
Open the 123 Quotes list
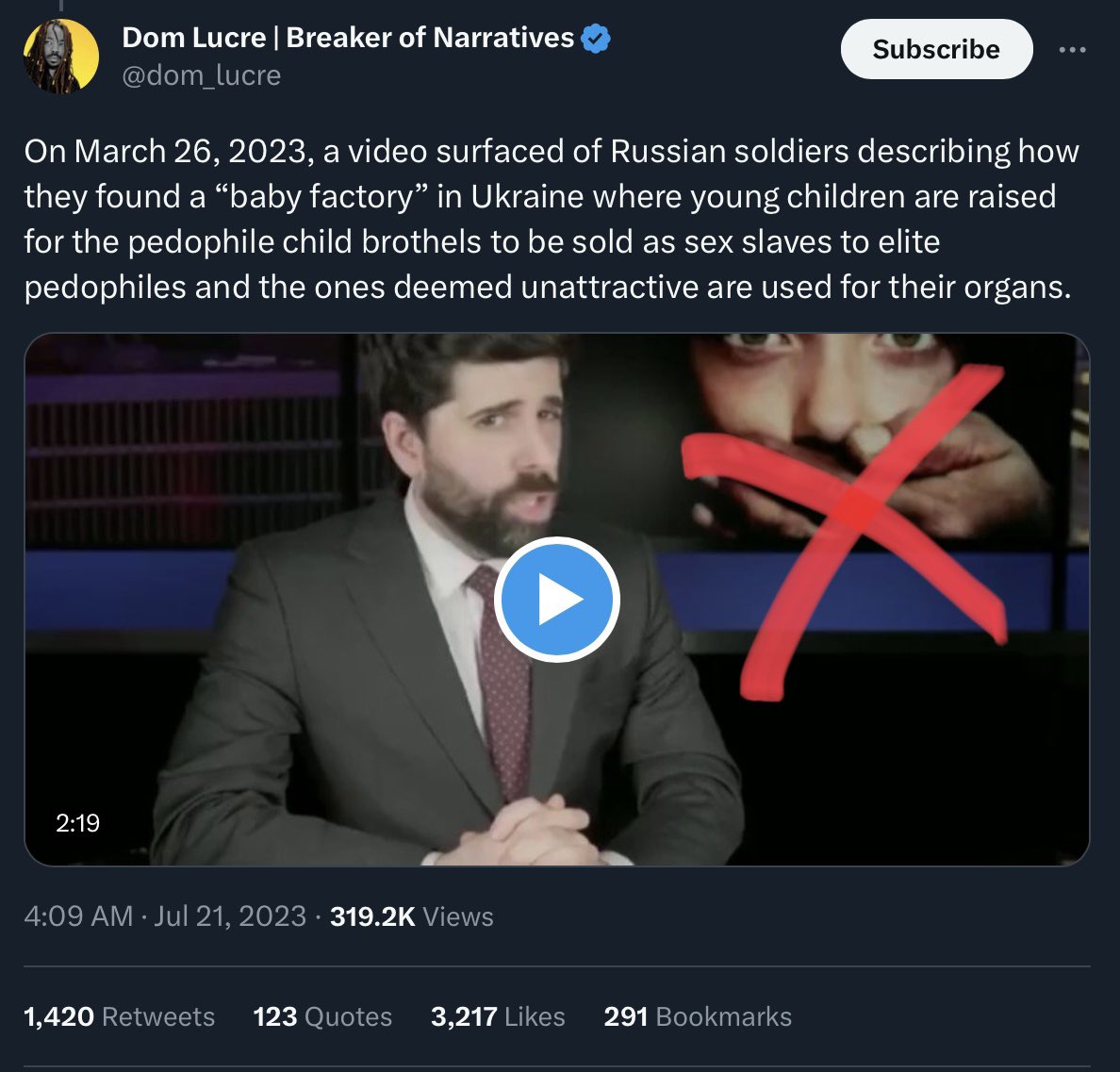click(322, 1016)
